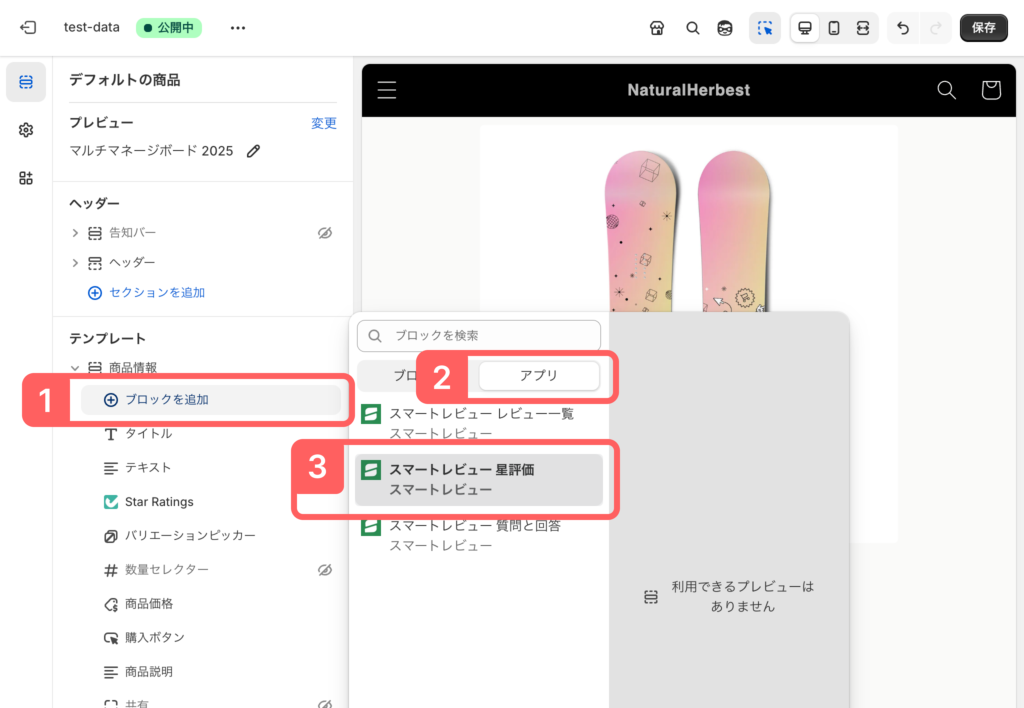Click the pencil icon beside マルチマネージボード 2025

pos(254,151)
